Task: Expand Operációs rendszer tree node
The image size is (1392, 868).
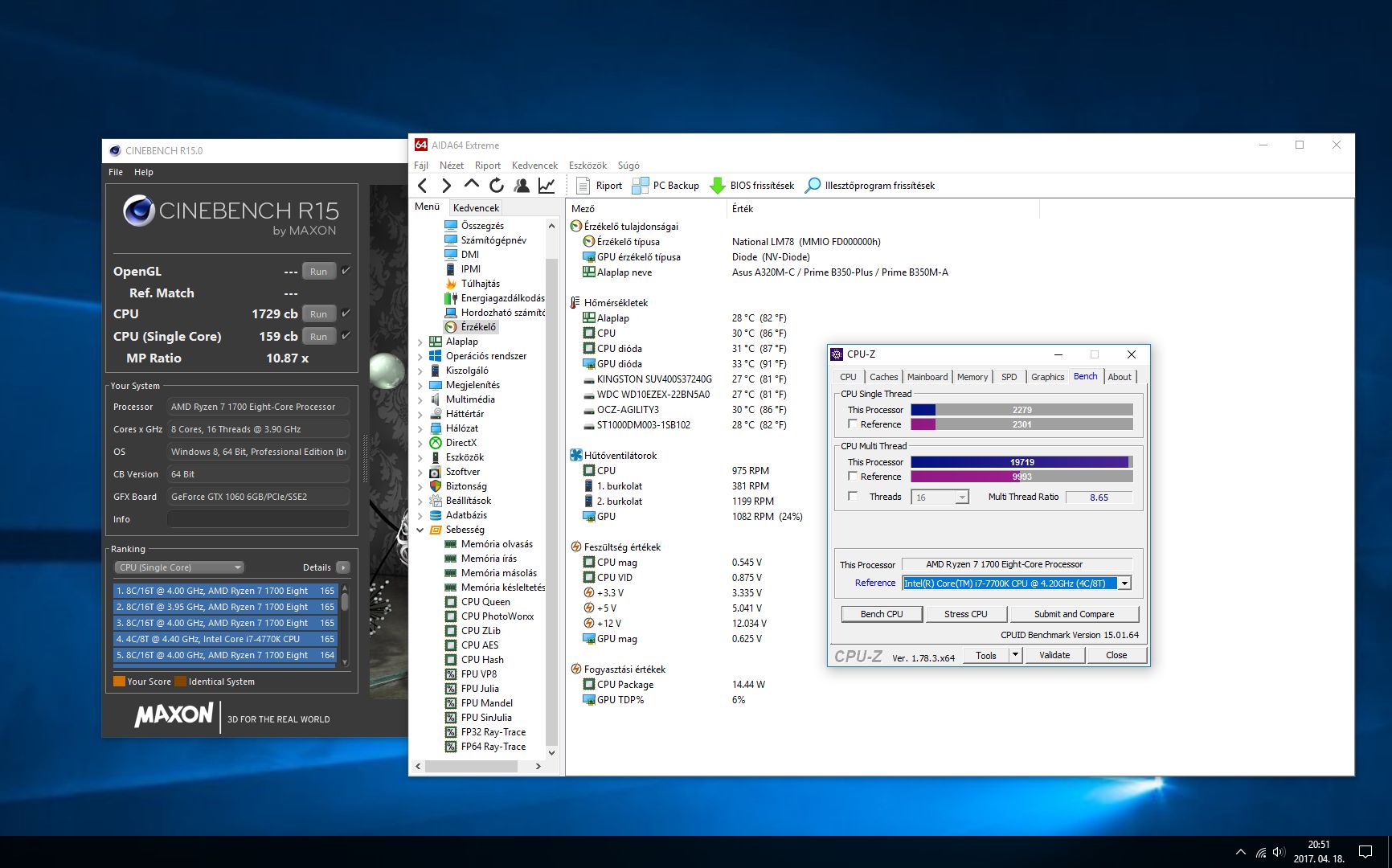Action: [420, 356]
